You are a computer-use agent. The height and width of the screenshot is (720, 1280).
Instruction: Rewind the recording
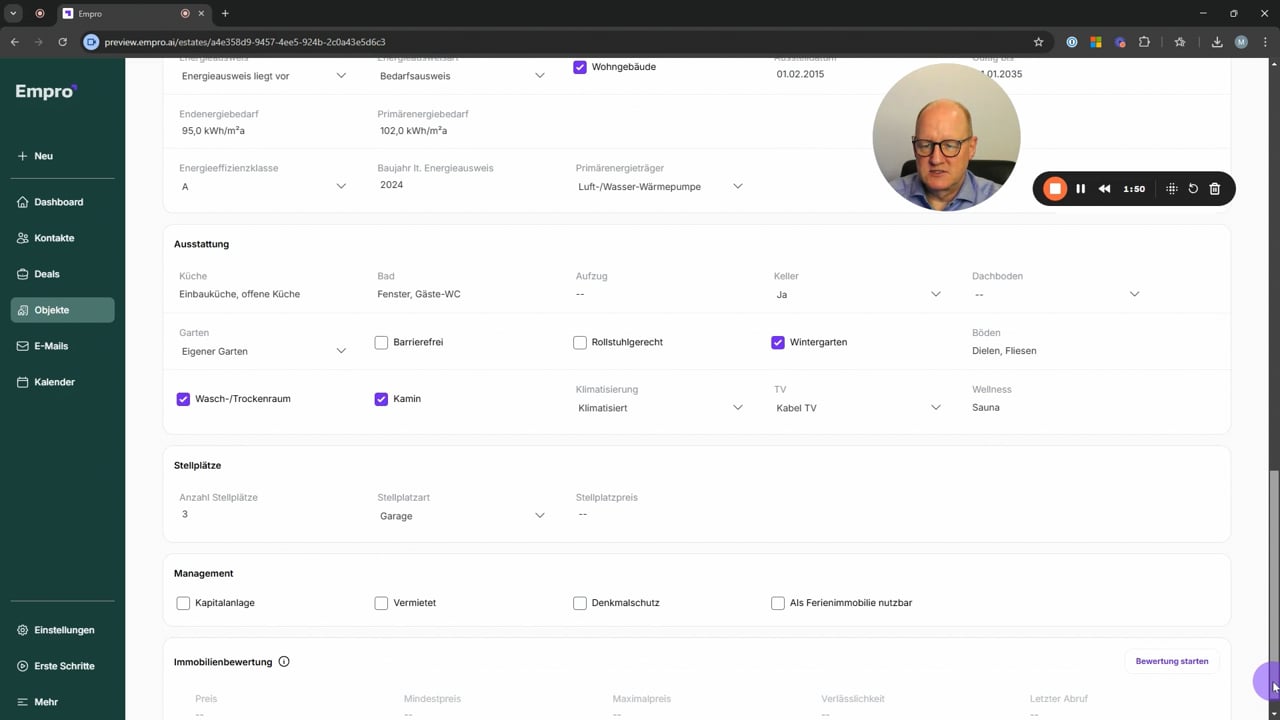point(1105,189)
